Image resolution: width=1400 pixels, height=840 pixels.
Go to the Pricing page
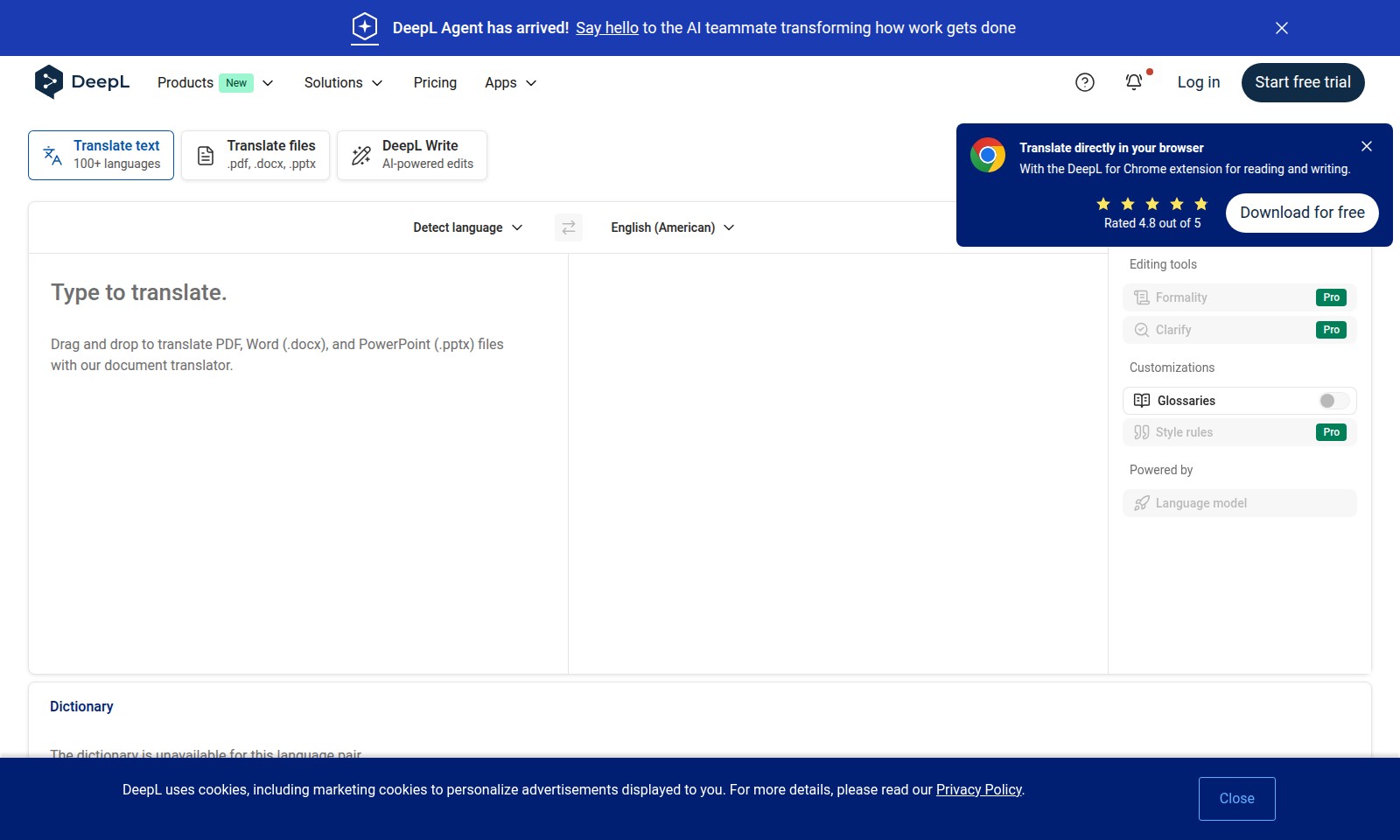[435, 82]
